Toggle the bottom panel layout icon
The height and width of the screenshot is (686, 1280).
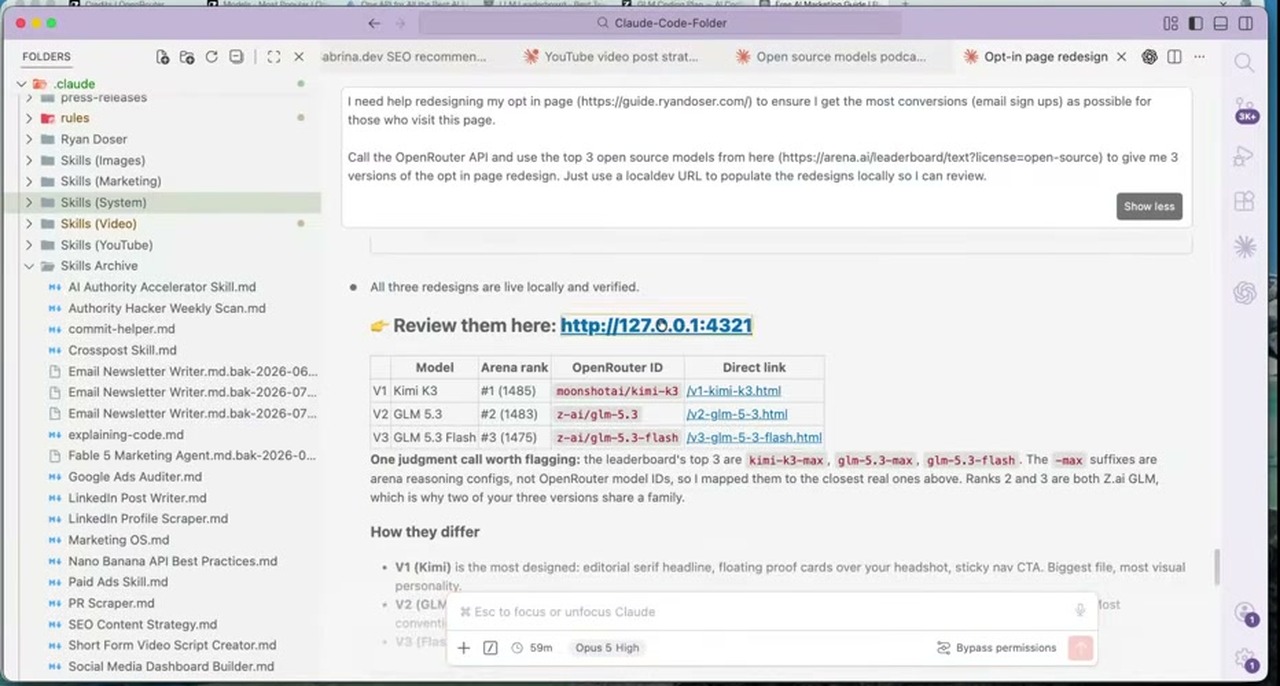pyautogui.click(x=1221, y=23)
